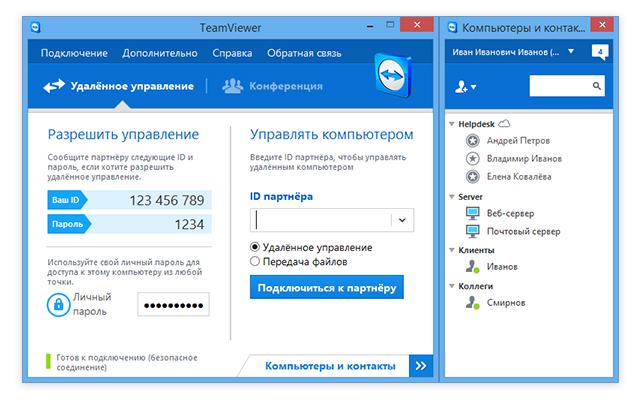Select the Смирнов colleague entry
The height and width of the screenshot is (401, 641).
pyautogui.click(x=506, y=303)
